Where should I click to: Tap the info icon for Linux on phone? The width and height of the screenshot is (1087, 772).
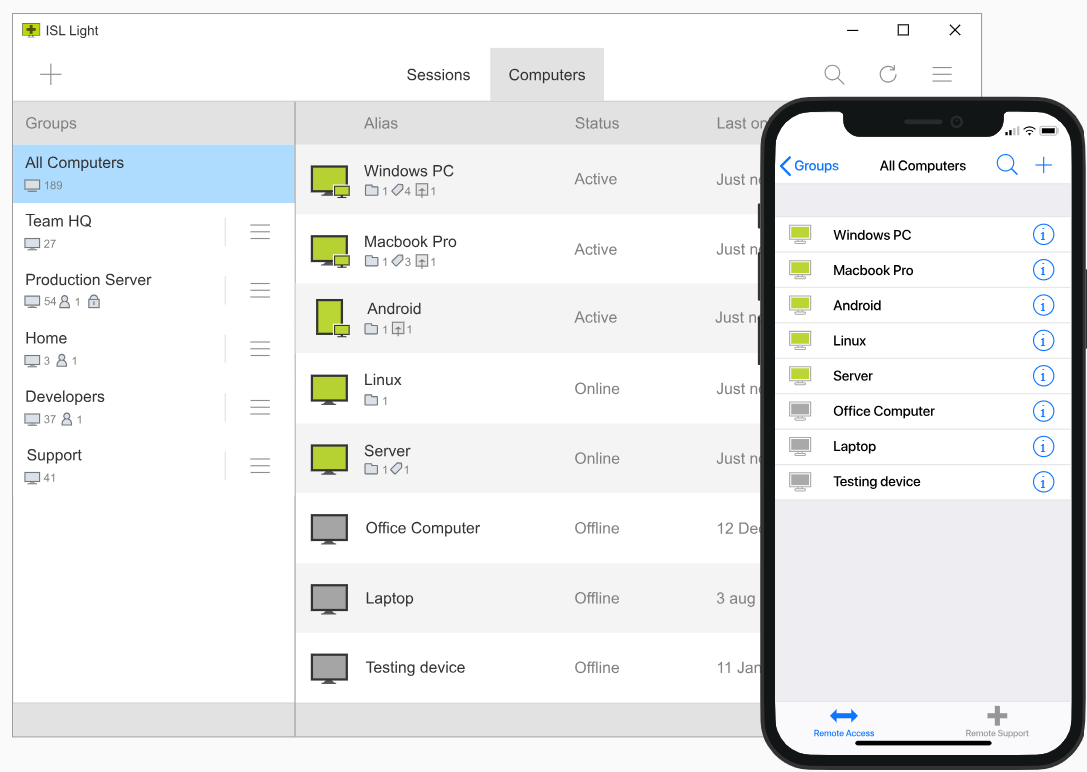[1043, 340]
